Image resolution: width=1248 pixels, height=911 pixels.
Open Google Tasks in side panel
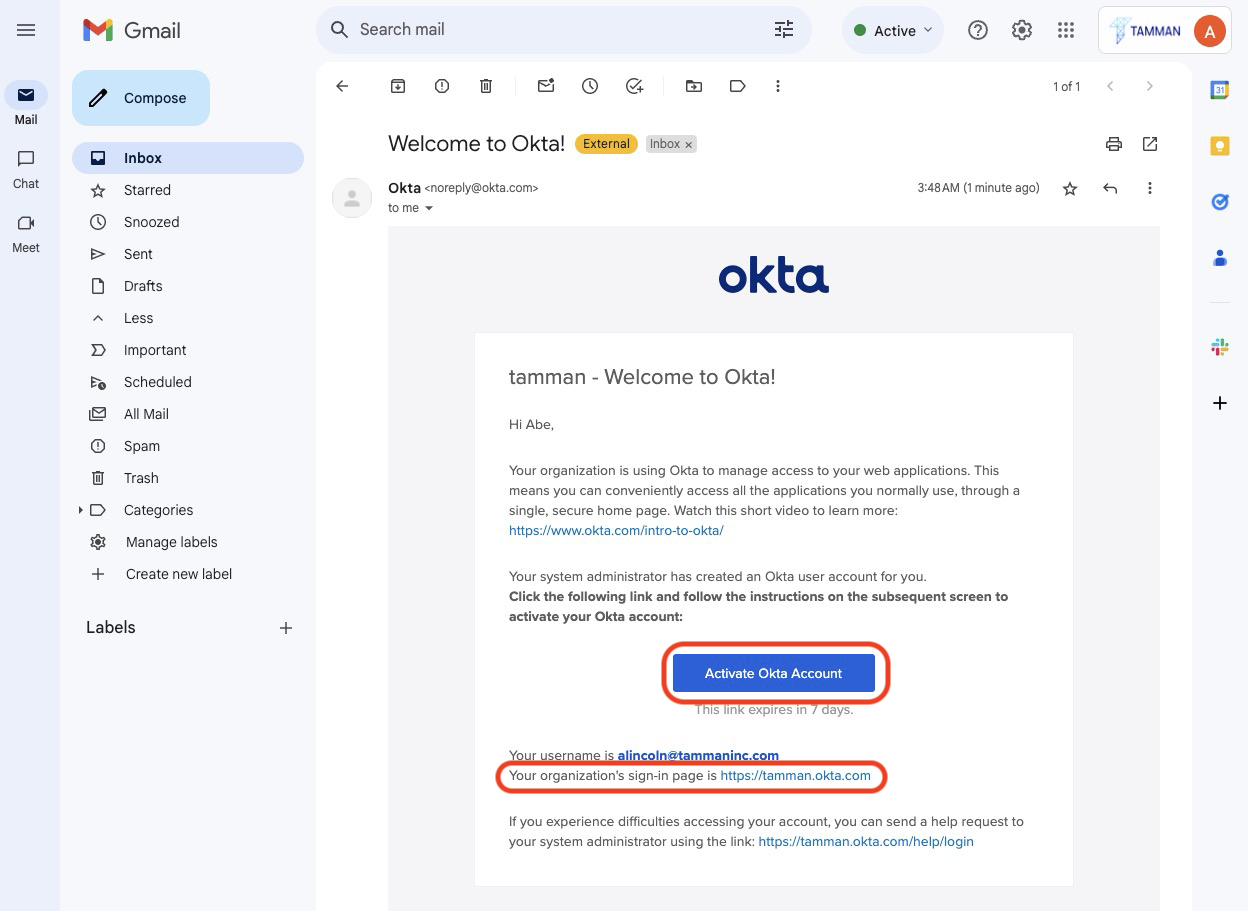click(x=1220, y=202)
